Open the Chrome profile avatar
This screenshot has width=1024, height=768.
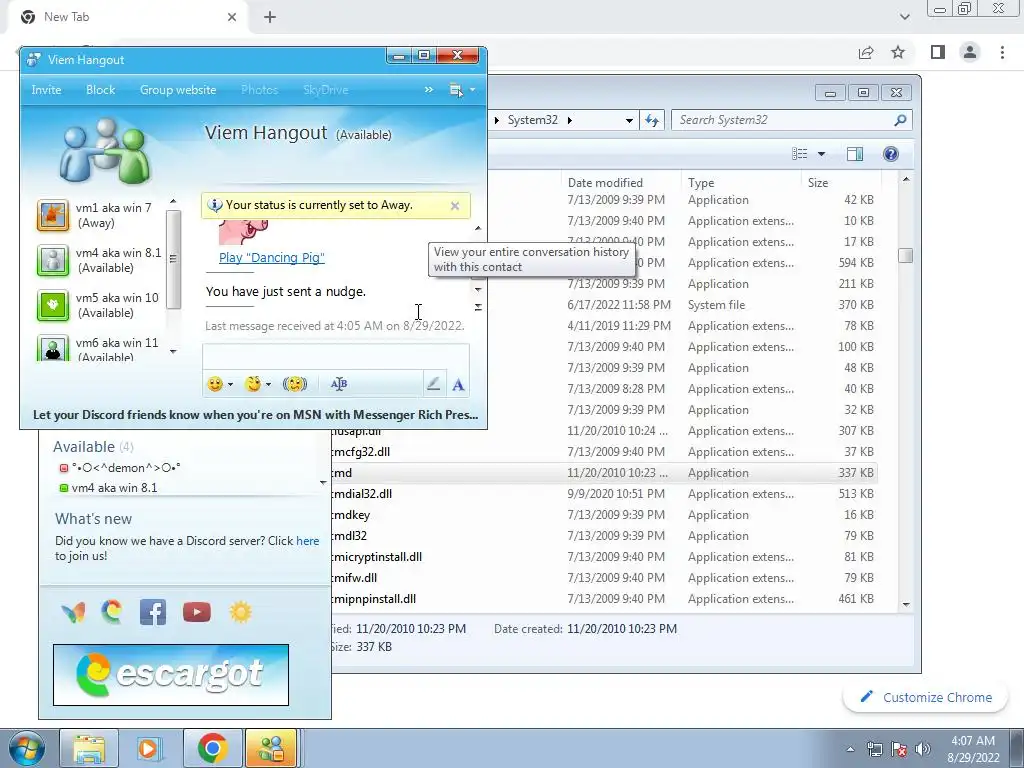[x=970, y=52]
